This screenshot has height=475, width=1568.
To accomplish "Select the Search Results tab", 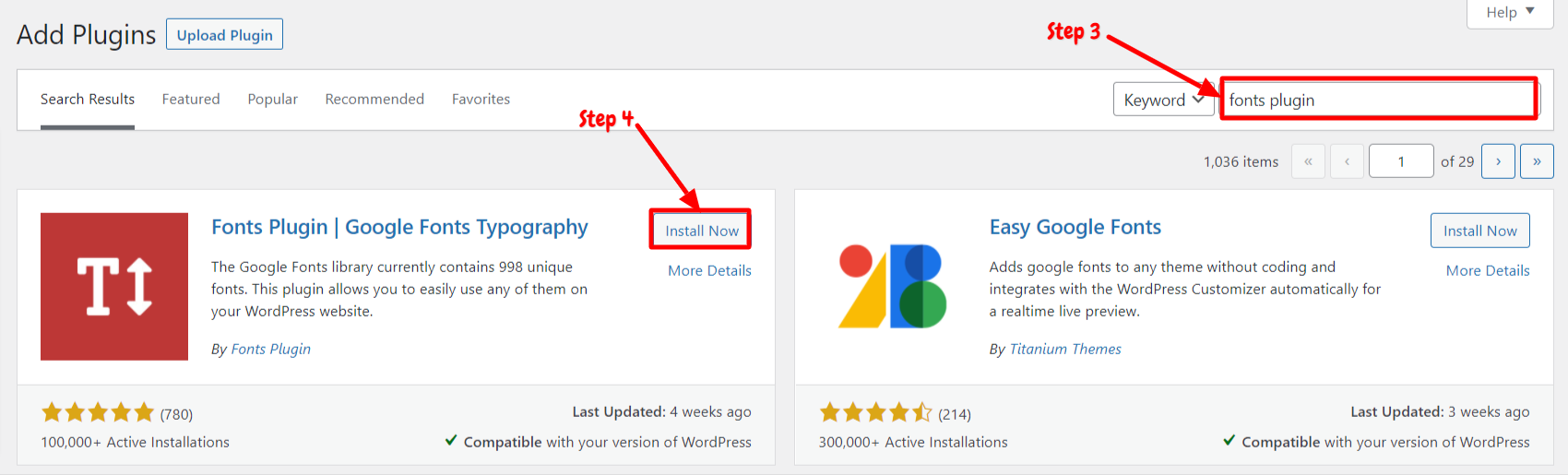I will pos(88,99).
